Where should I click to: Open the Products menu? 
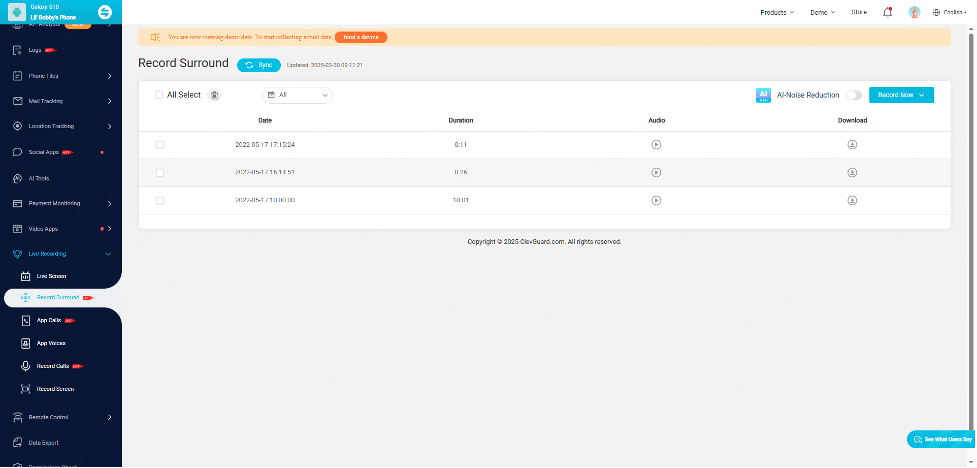click(x=777, y=12)
